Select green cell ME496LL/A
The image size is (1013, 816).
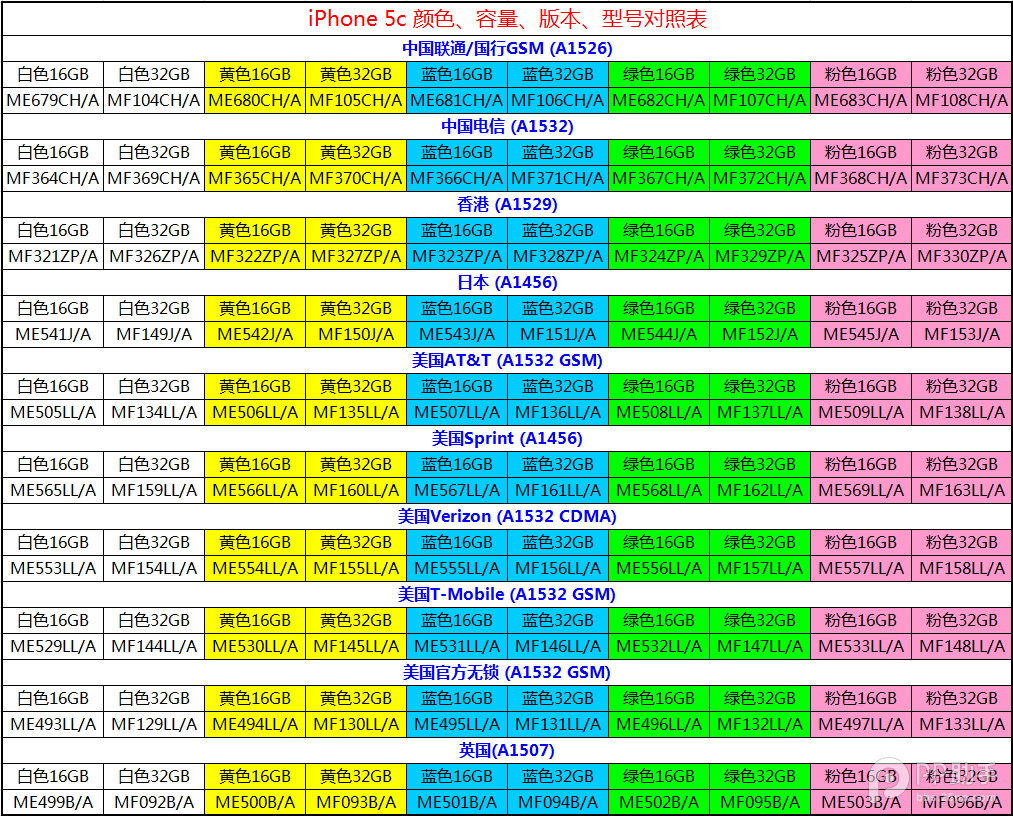[x=659, y=724]
